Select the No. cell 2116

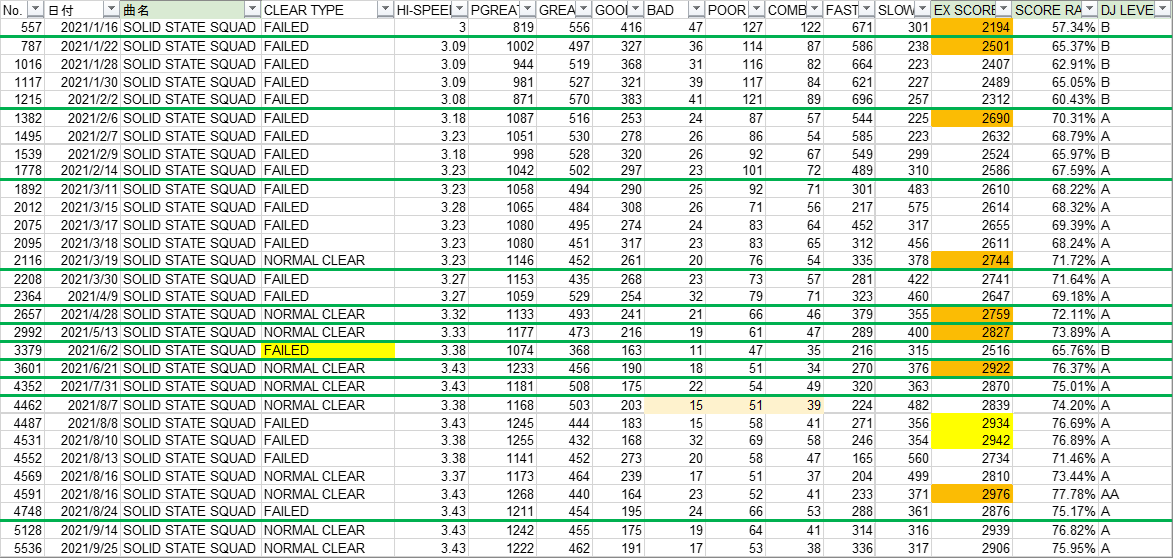pos(23,260)
